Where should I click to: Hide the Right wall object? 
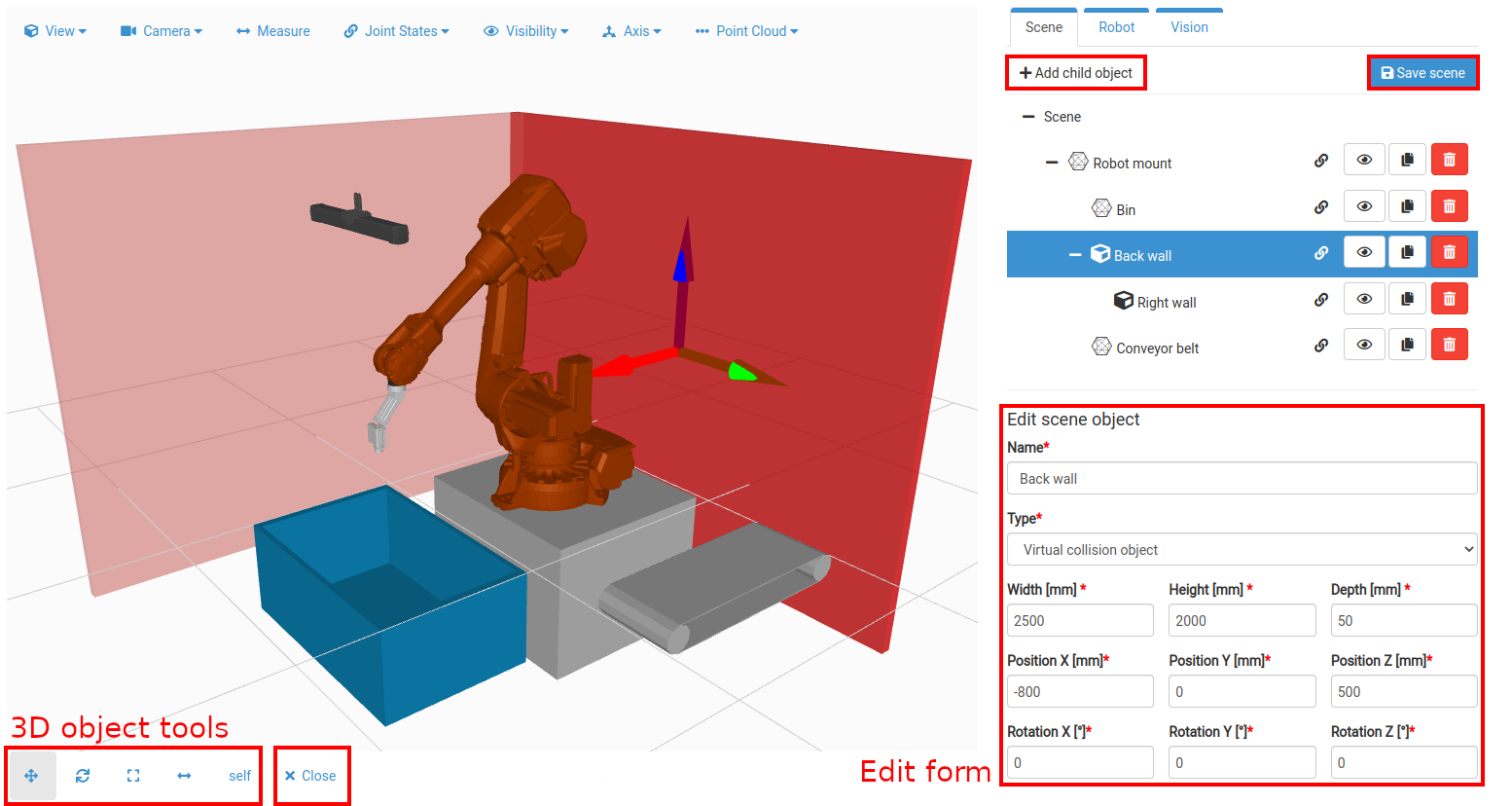pos(1364,299)
